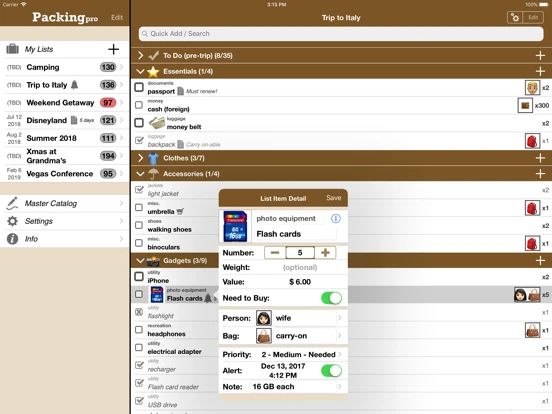Tap red backpack icon on backpack row
This screenshot has height=414, width=552.
coord(532,141)
